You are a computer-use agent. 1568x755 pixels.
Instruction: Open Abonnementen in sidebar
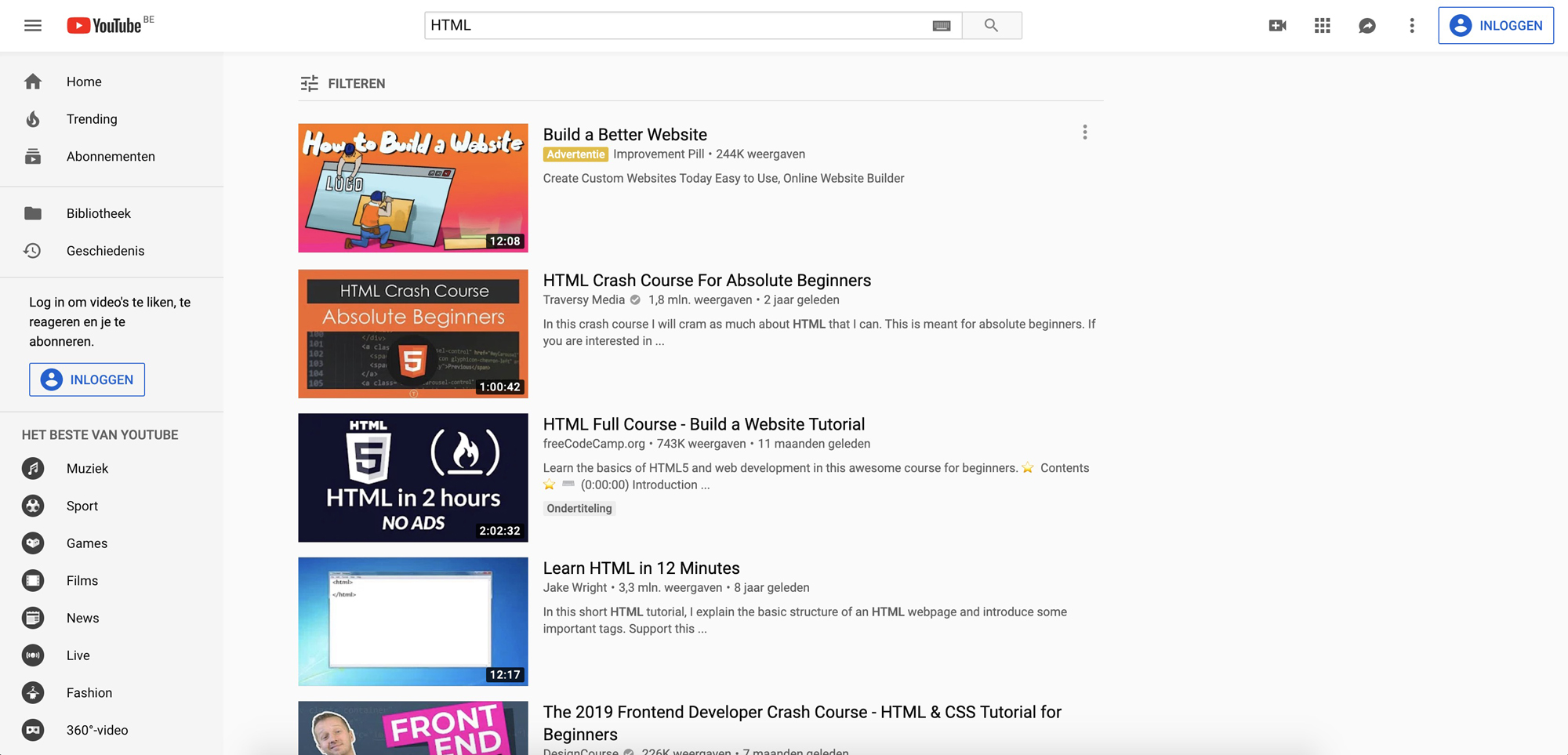(111, 156)
